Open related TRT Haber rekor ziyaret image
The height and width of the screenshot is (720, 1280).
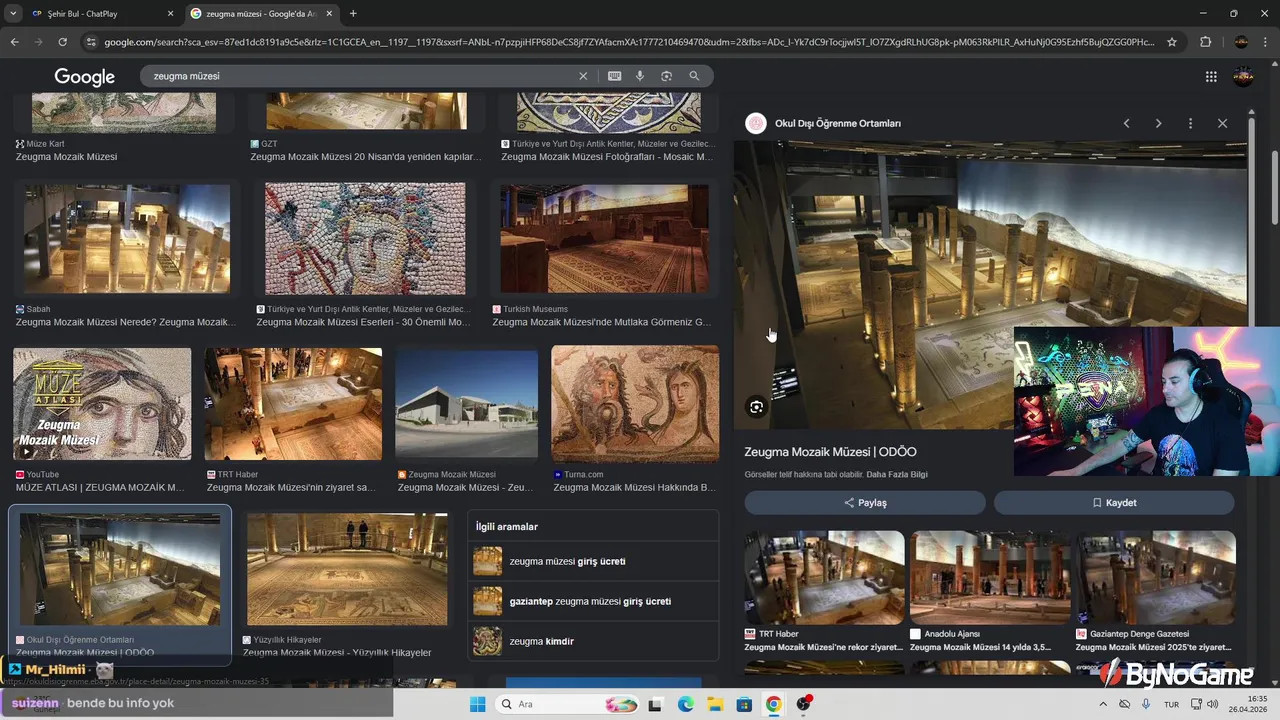[824, 577]
